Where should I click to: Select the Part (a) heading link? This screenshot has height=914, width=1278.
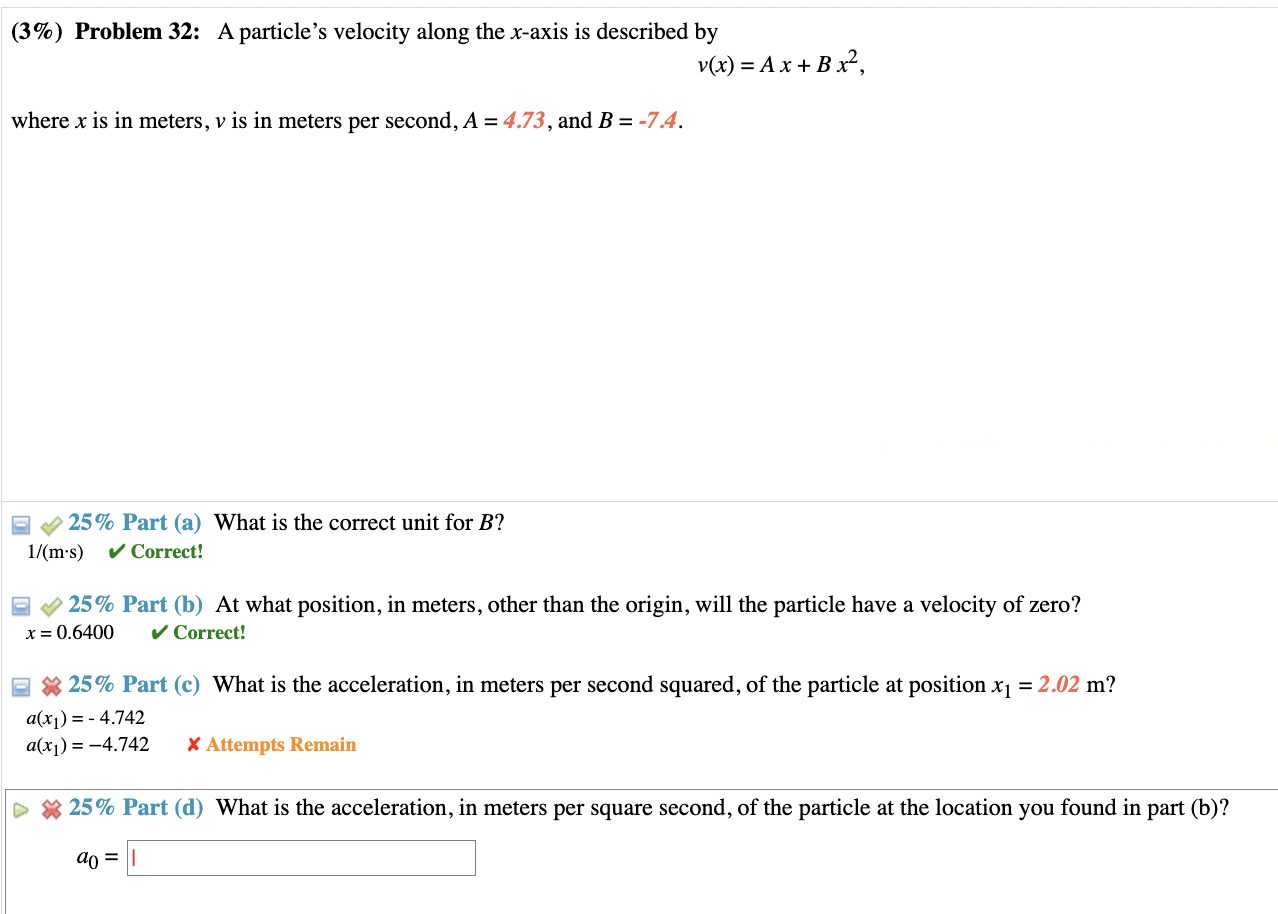(134, 522)
